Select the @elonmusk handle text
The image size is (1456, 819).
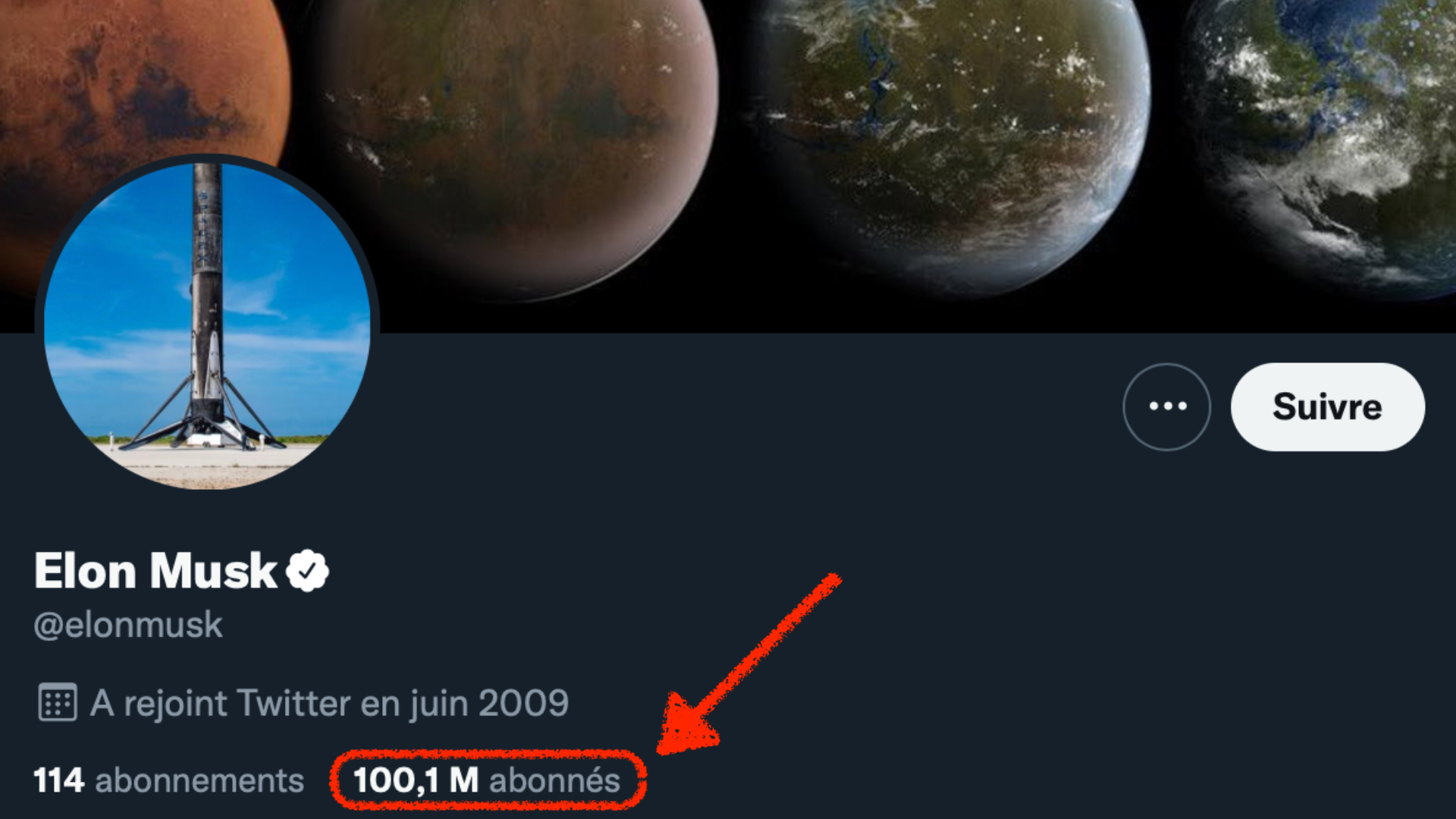point(128,625)
